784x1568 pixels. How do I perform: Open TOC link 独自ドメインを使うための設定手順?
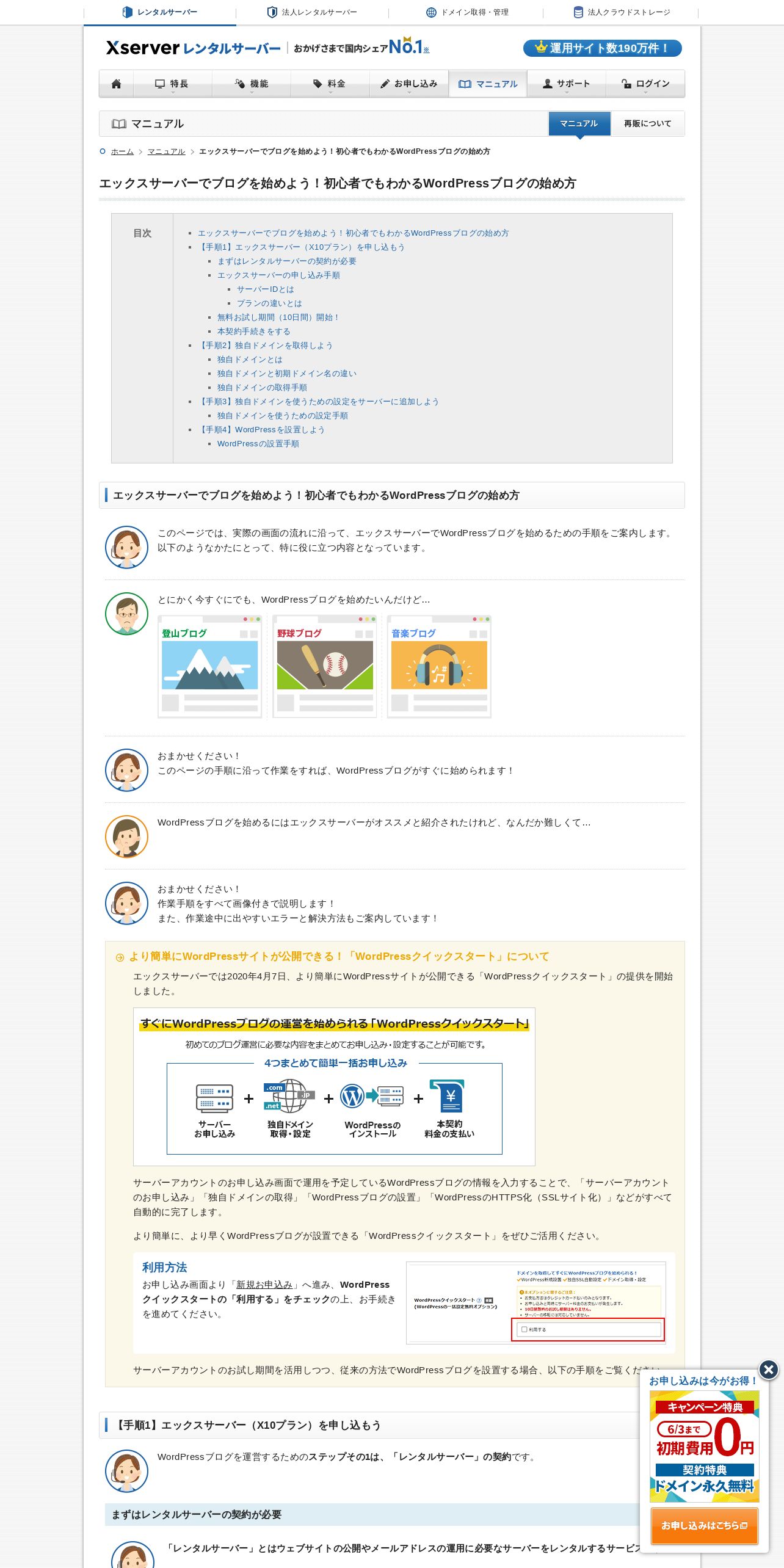pos(283,416)
